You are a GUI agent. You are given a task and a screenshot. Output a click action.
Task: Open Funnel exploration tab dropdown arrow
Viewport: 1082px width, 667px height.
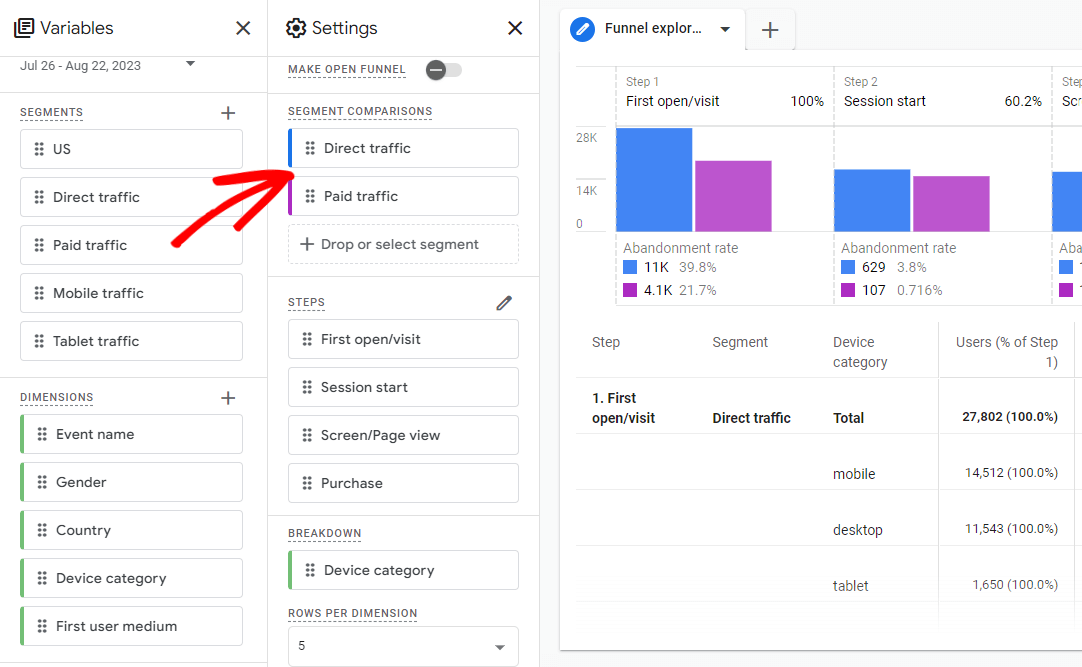pyautogui.click(x=725, y=29)
